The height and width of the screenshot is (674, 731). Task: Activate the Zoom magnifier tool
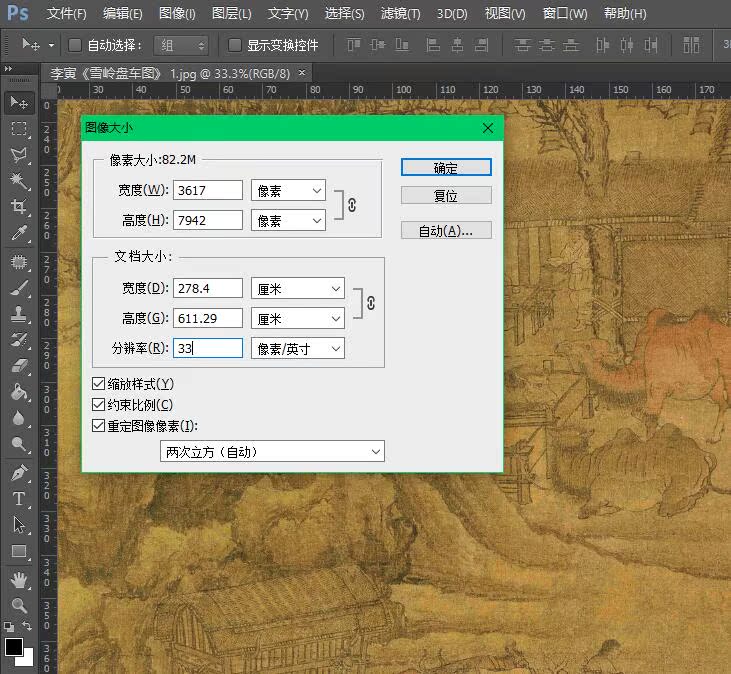click(18, 605)
